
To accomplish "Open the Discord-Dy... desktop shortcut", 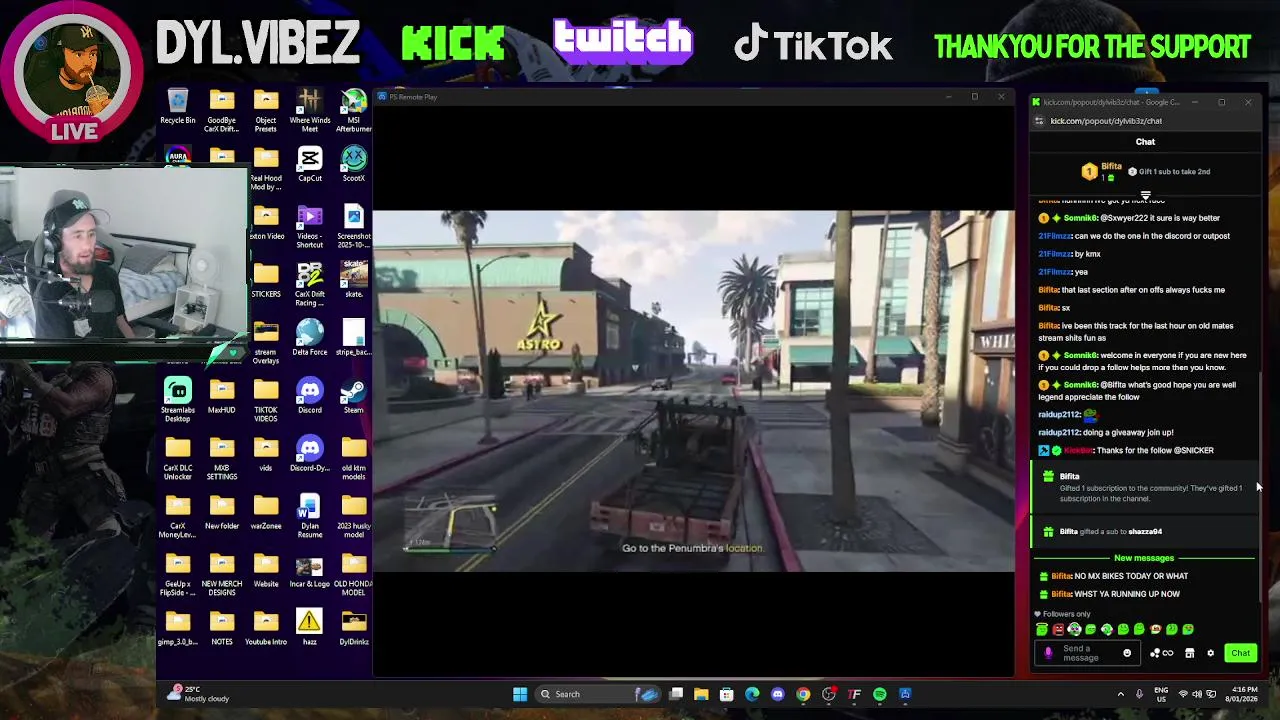I will (x=310, y=453).
